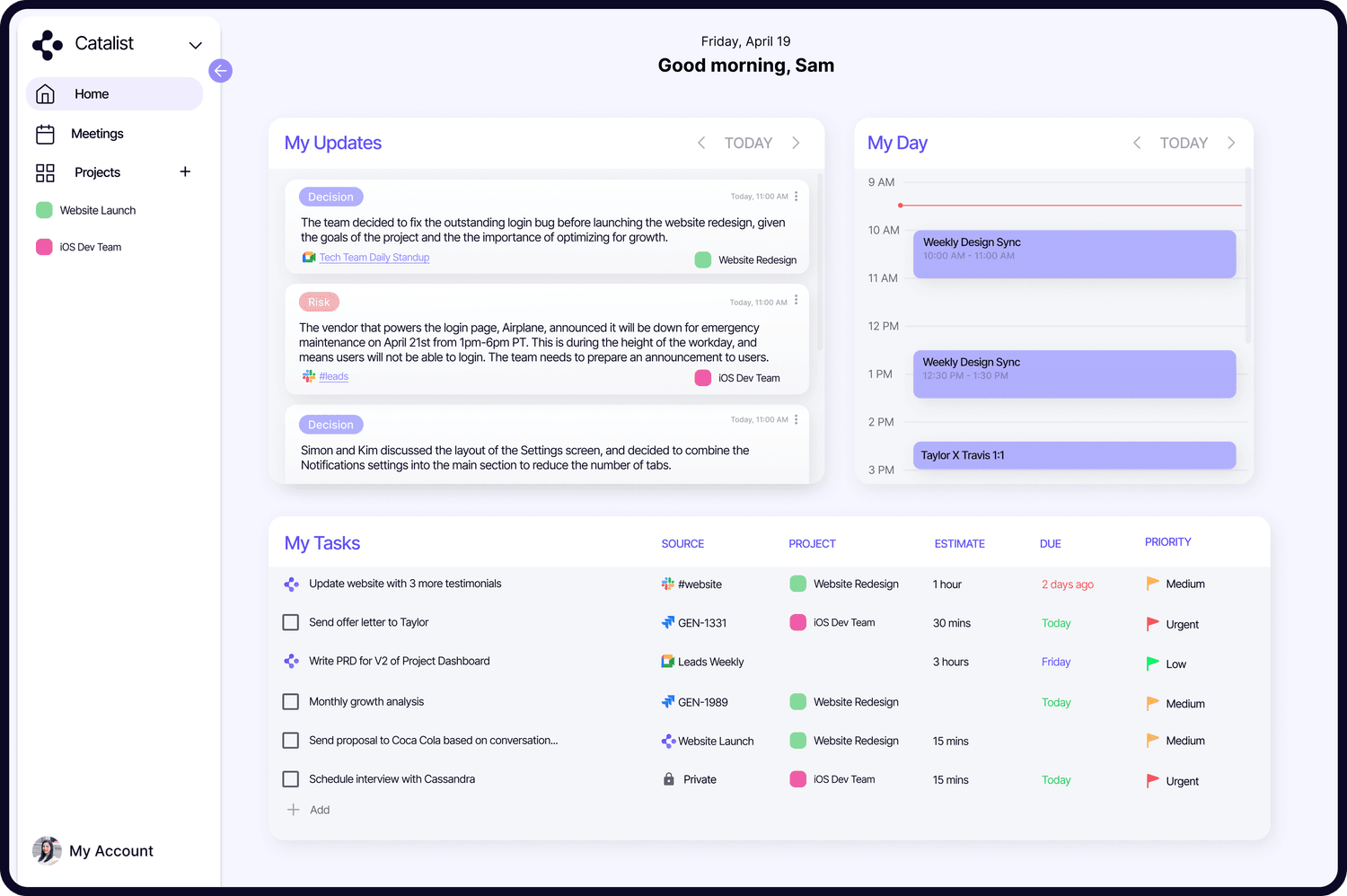Screen dimensions: 1347x896
Task: Click the Projects grid icon
Action: [45, 172]
